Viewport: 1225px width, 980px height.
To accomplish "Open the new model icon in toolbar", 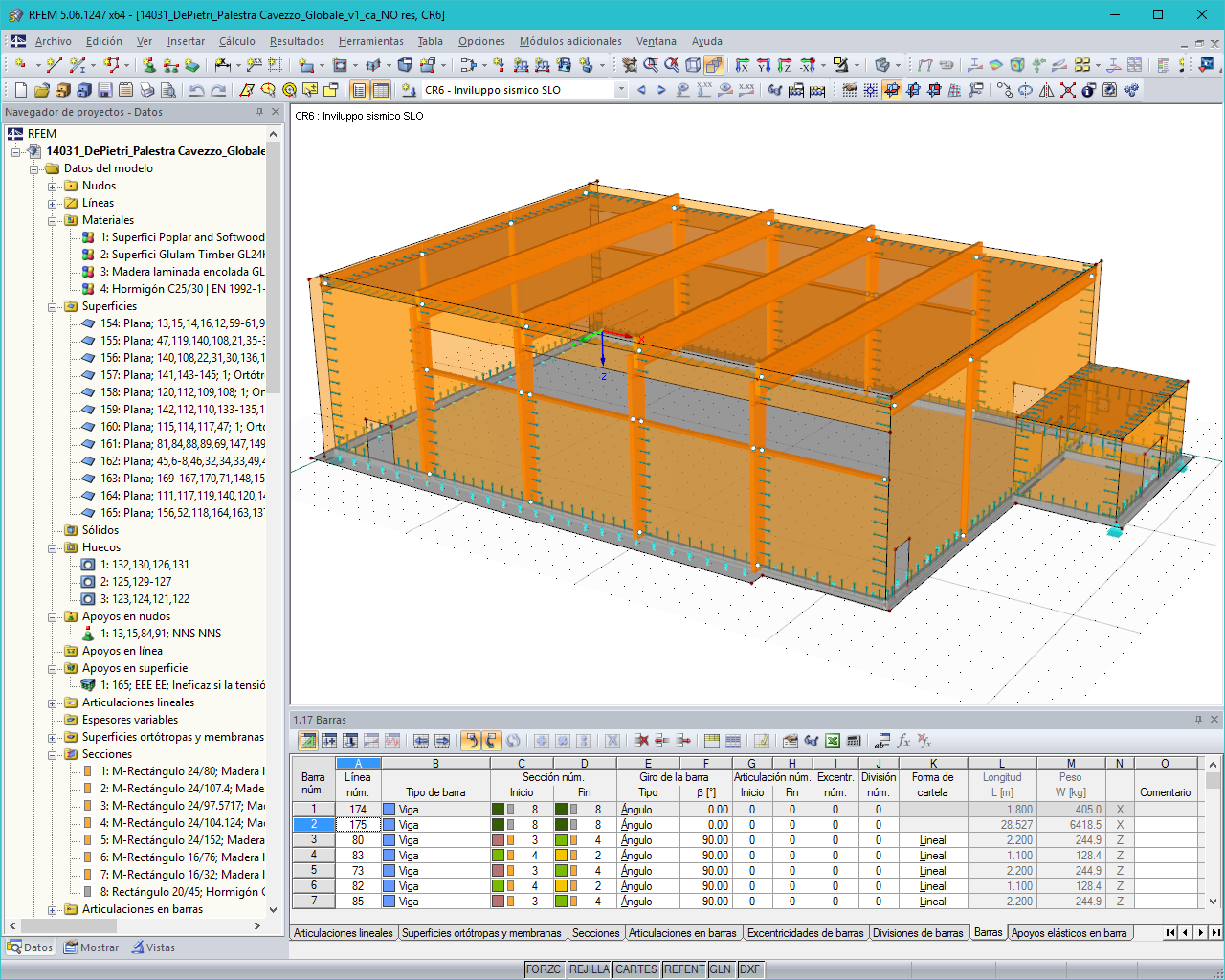I will point(19,89).
